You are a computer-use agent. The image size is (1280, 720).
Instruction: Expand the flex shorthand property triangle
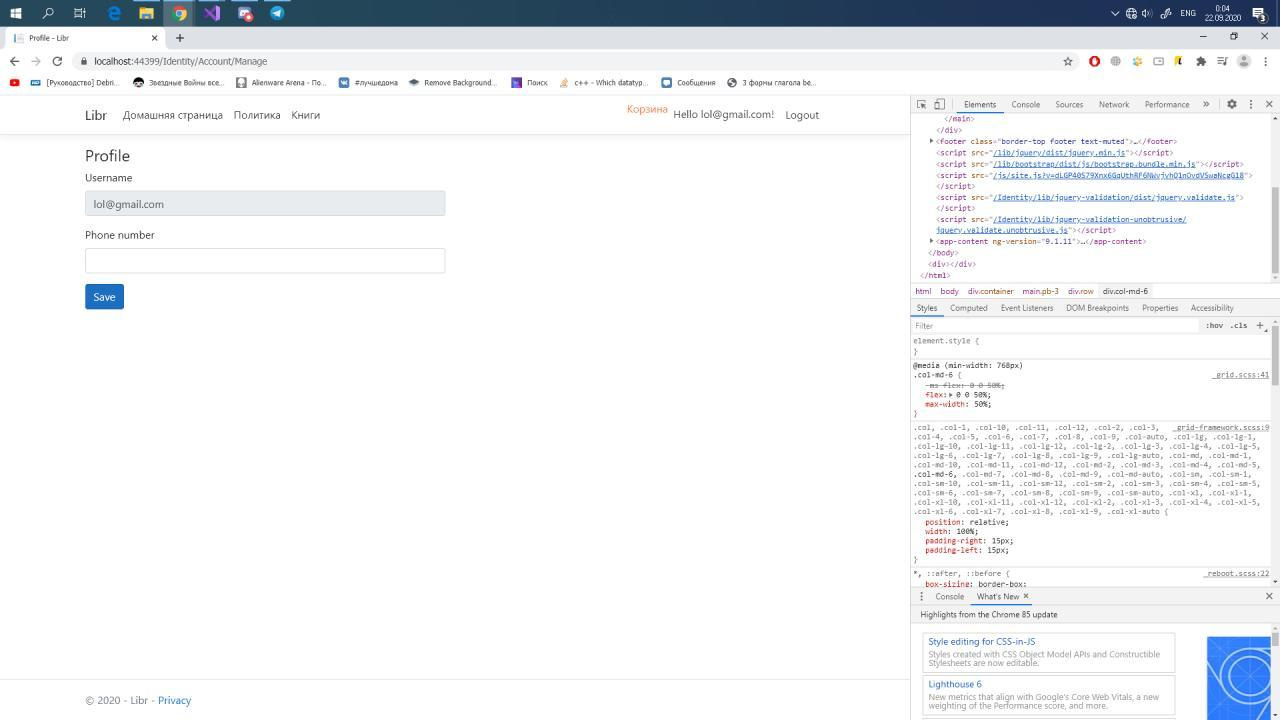coord(952,394)
